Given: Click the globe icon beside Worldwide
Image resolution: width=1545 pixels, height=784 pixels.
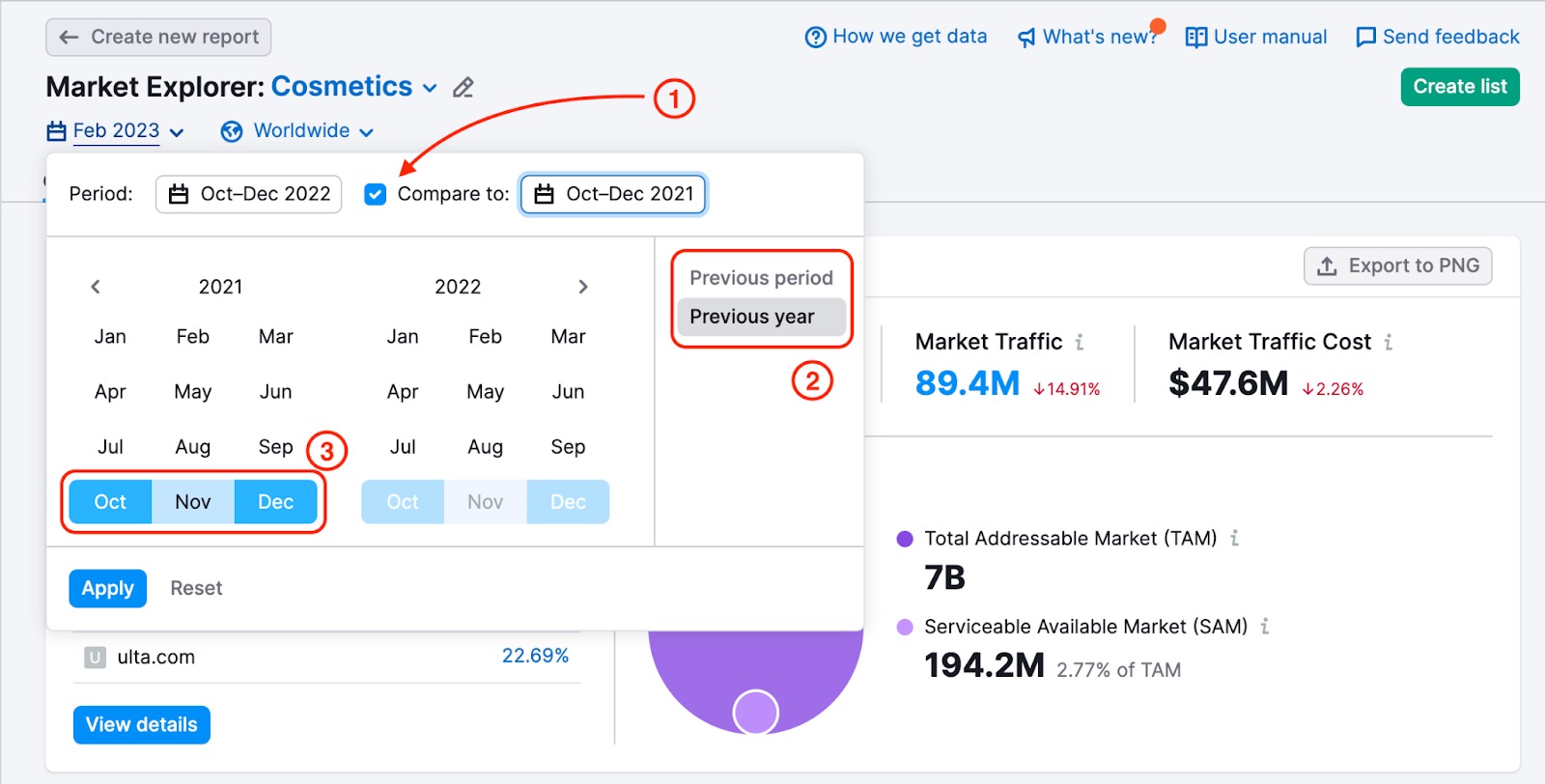Looking at the screenshot, I should tap(232, 131).
